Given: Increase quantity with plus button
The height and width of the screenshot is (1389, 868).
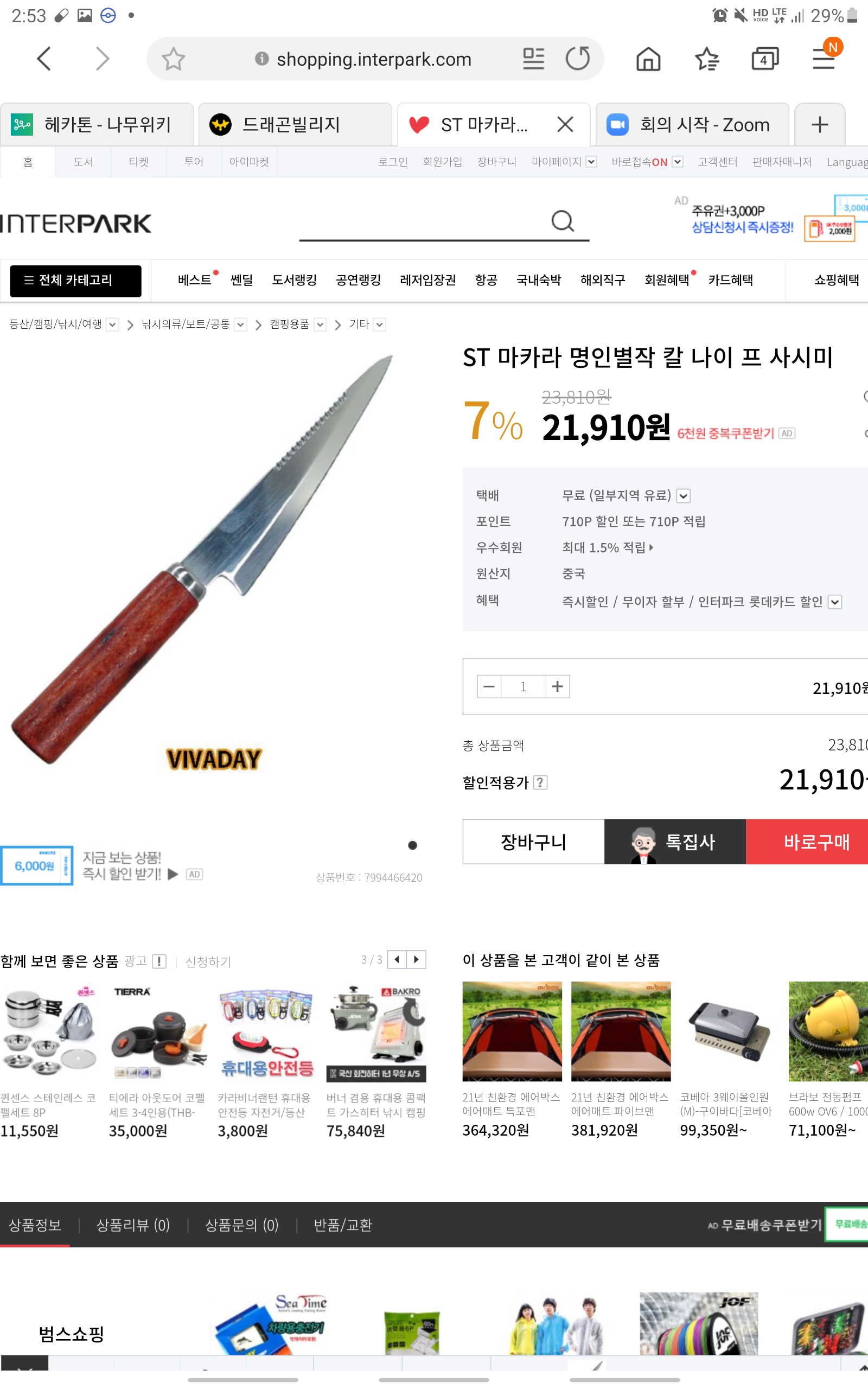Looking at the screenshot, I should (x=557, y=686).
